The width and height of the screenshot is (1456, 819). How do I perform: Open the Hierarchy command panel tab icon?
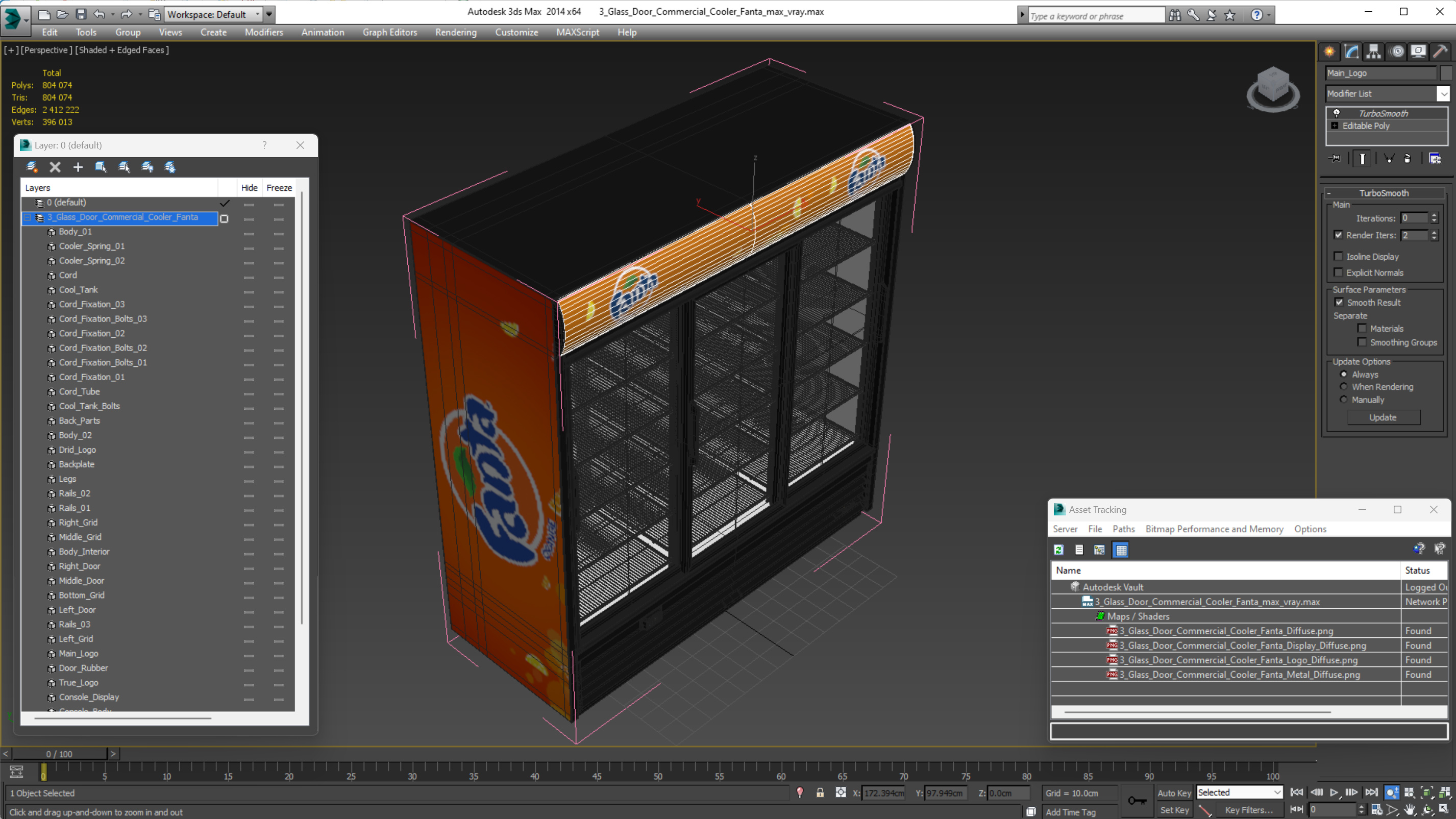[x=1373, y=52]
